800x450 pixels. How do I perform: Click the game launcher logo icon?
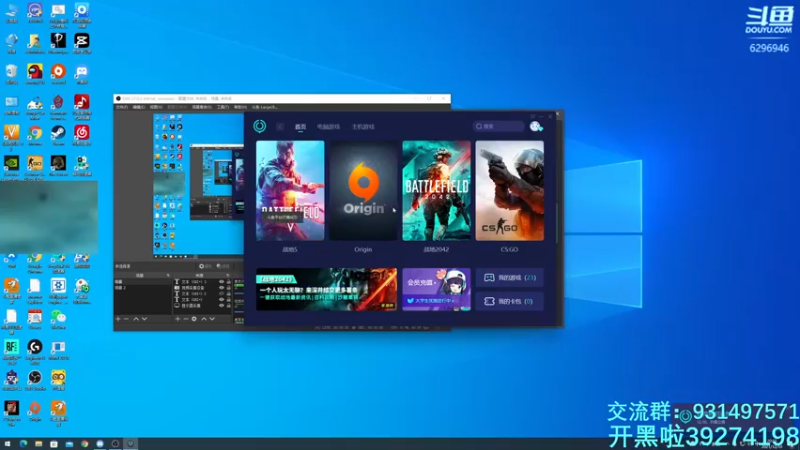pyautogui.click(x=260, y=126)
